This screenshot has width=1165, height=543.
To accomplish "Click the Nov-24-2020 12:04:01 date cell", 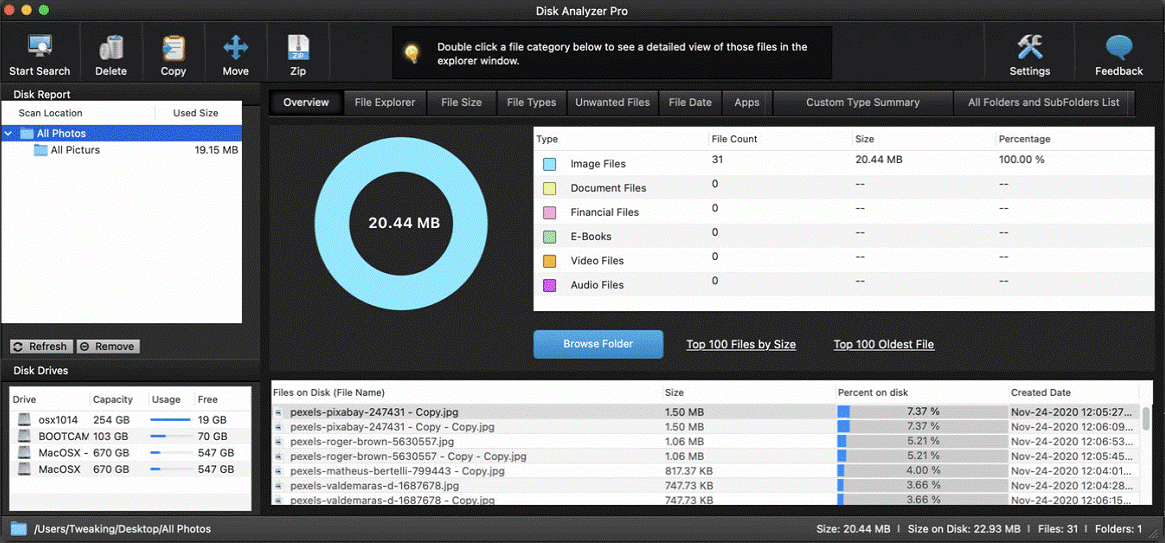I will click(1073, 471).
